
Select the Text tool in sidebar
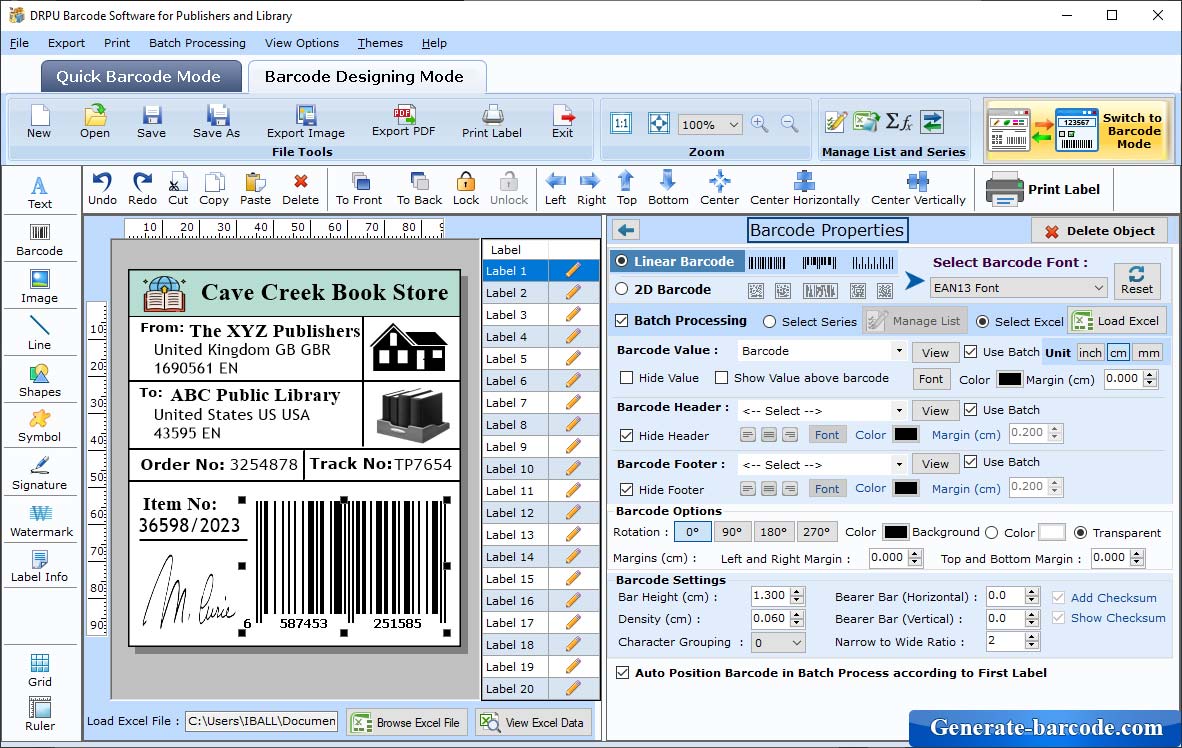tap(39, 192)
